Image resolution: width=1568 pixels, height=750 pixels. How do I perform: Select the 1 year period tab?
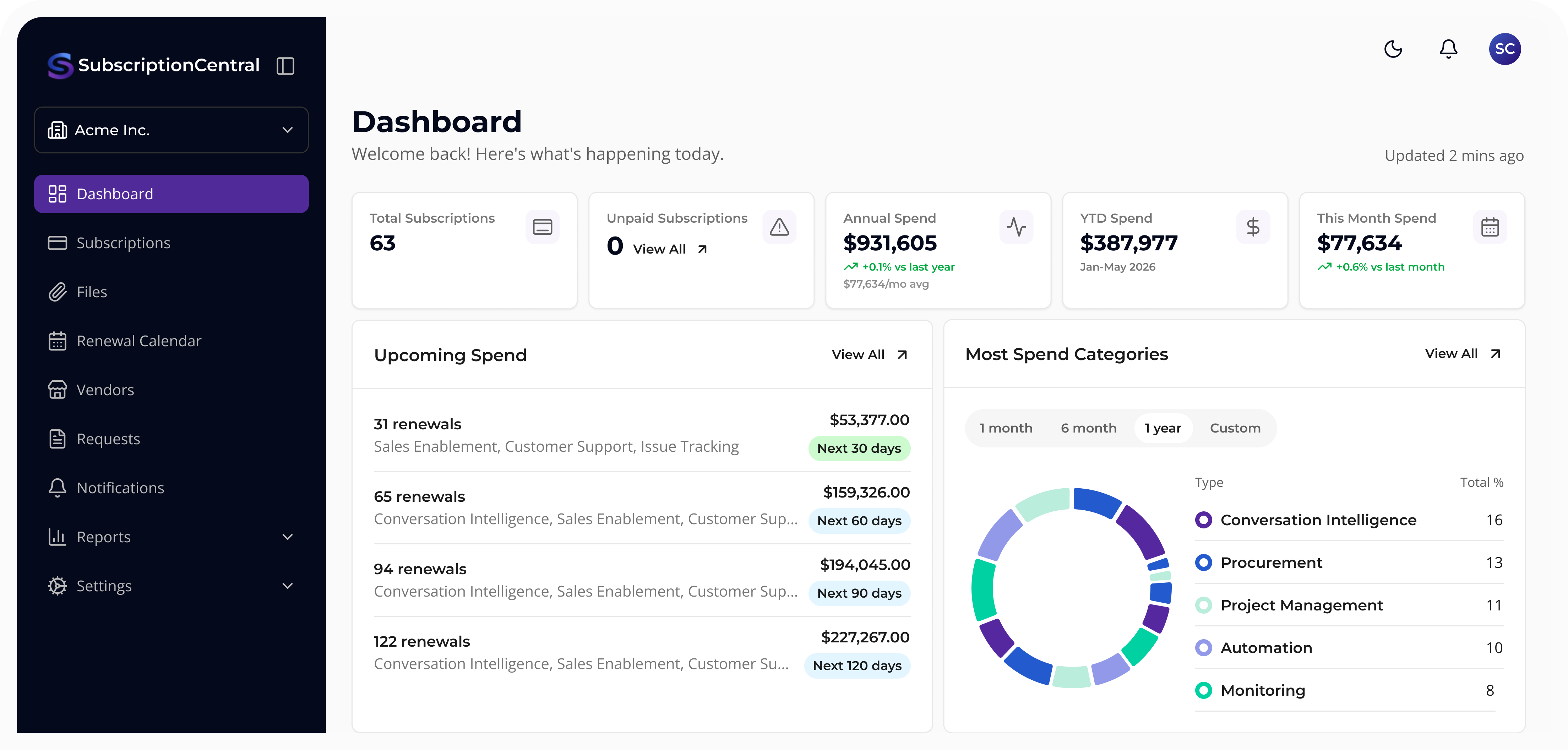click(1163, 428)
